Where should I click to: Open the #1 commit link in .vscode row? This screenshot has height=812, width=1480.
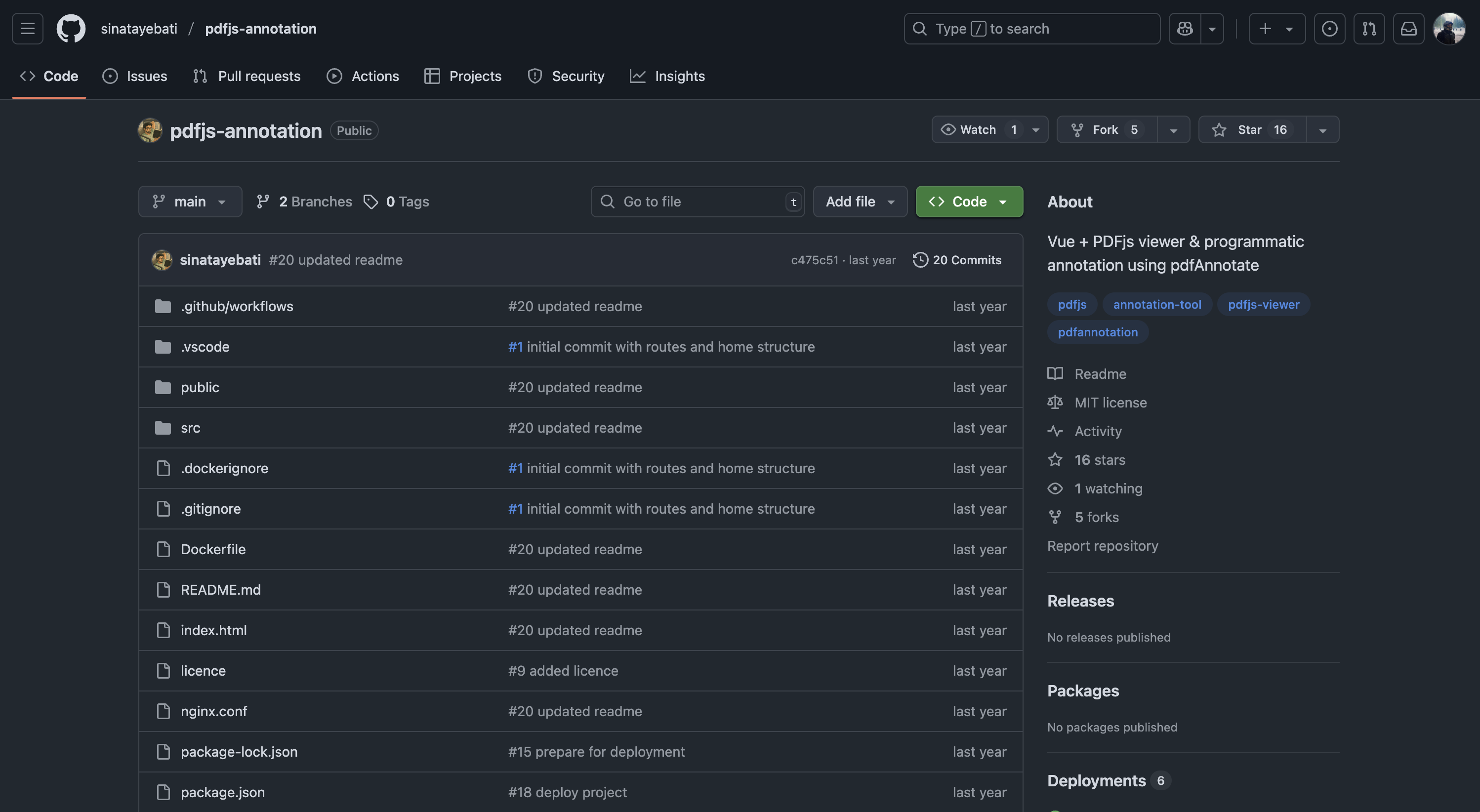coord(515,347)
